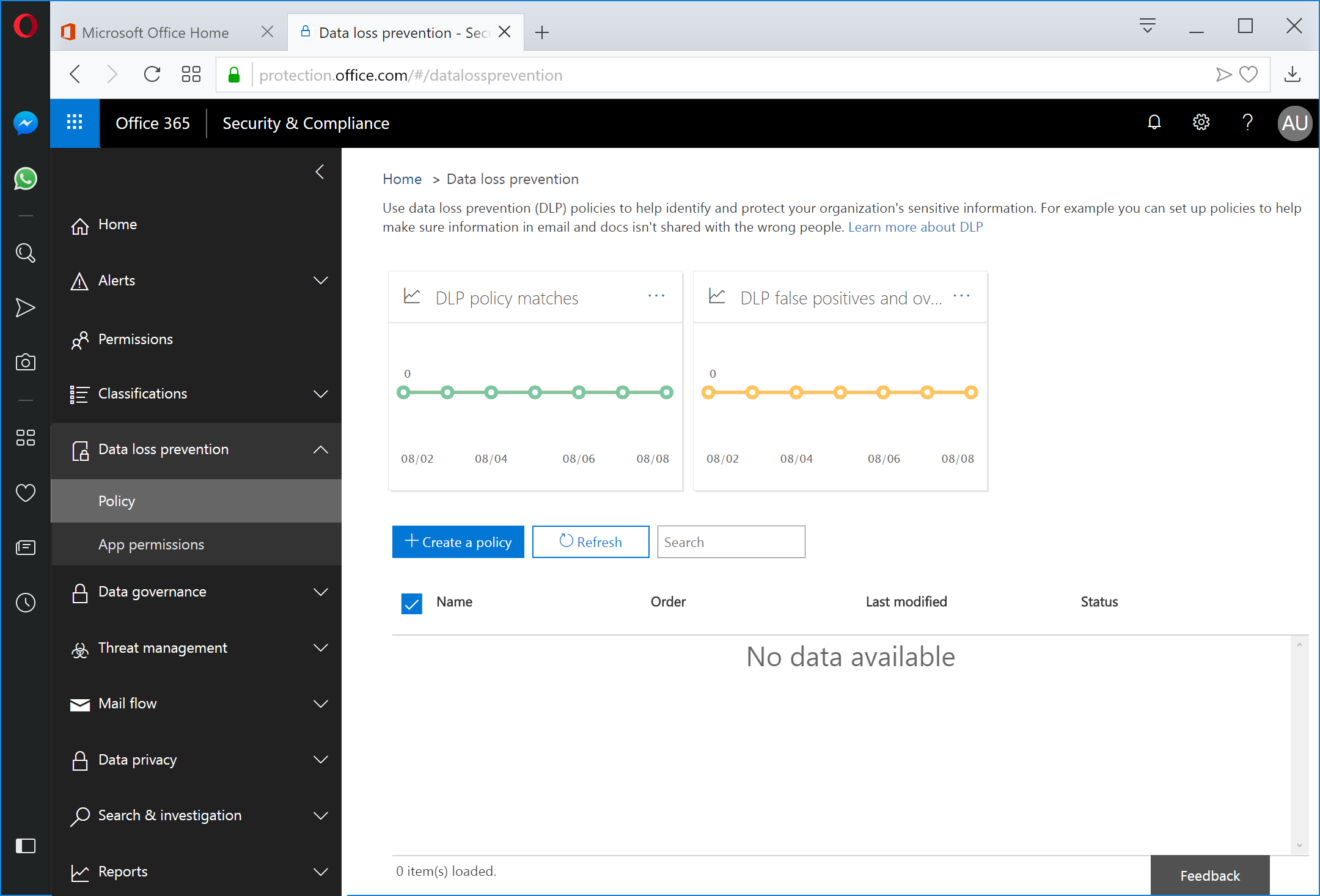Collapse the navigation pane with the arrow
Screen dimensions: 1320x896
tap(320, 172)
